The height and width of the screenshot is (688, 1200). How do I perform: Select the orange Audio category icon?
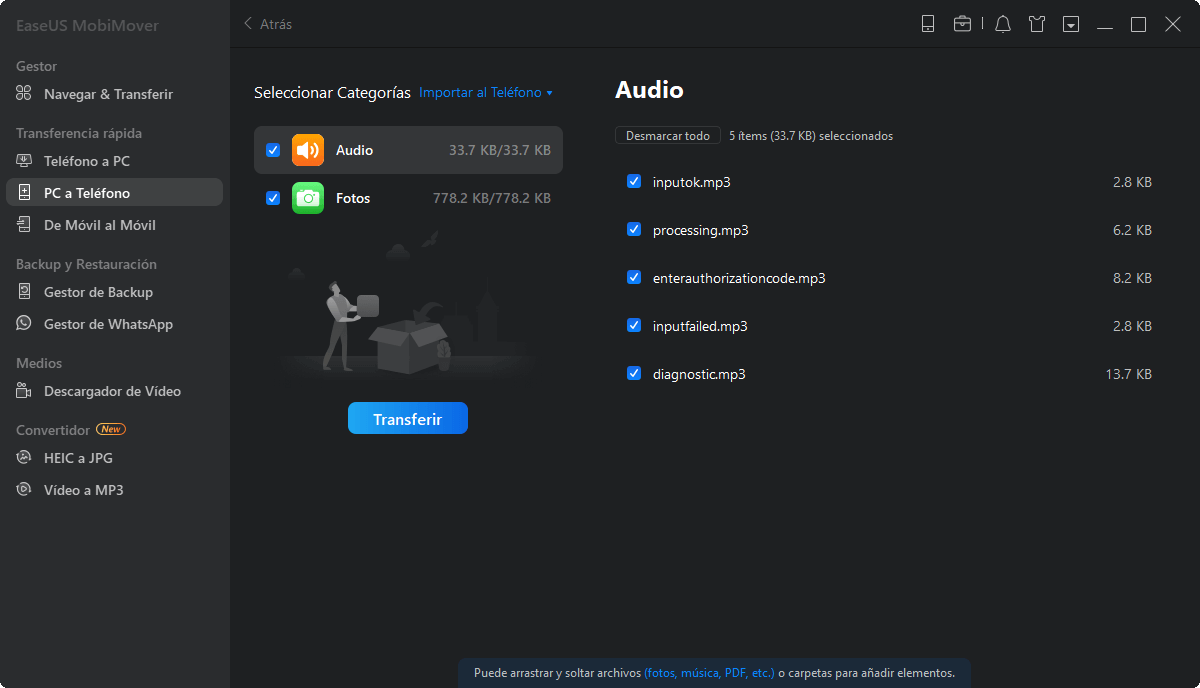click(308, 150)
